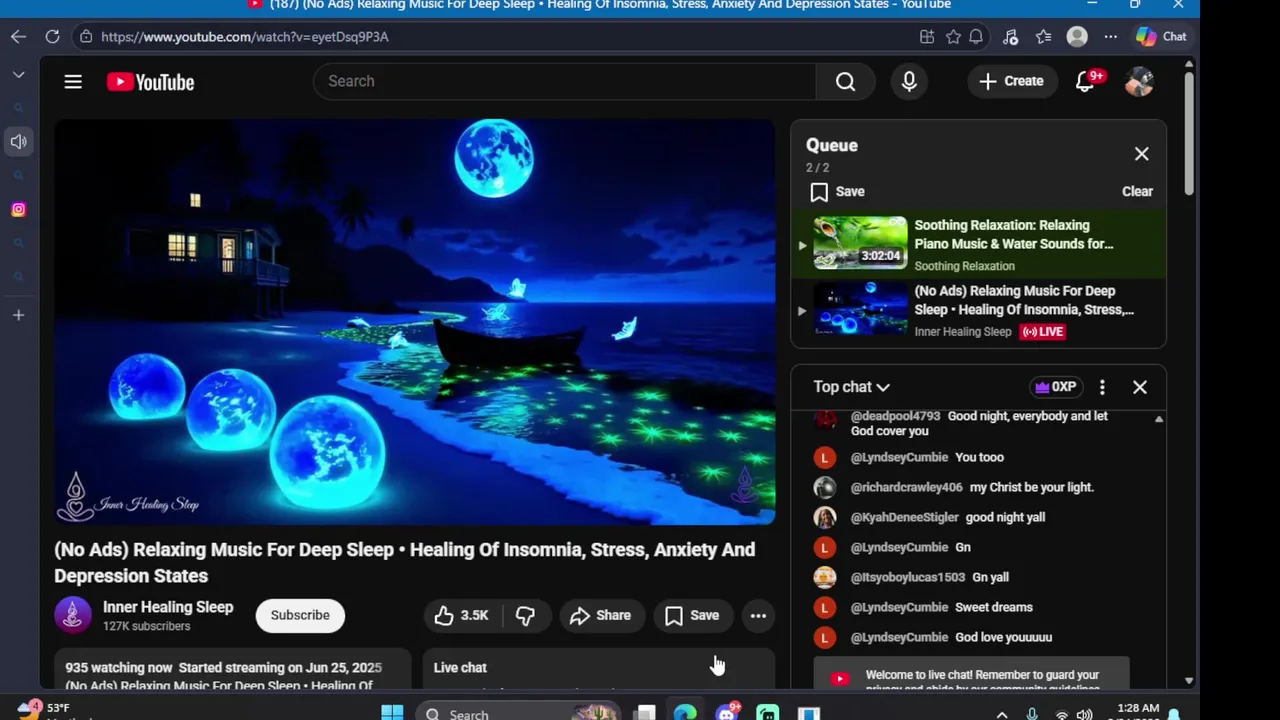The width and height of the screenshot is (1280, 720).
Task: Open Microsoft Edge in the taskbar
Action: pyautogui.click(x=685, y=713)
